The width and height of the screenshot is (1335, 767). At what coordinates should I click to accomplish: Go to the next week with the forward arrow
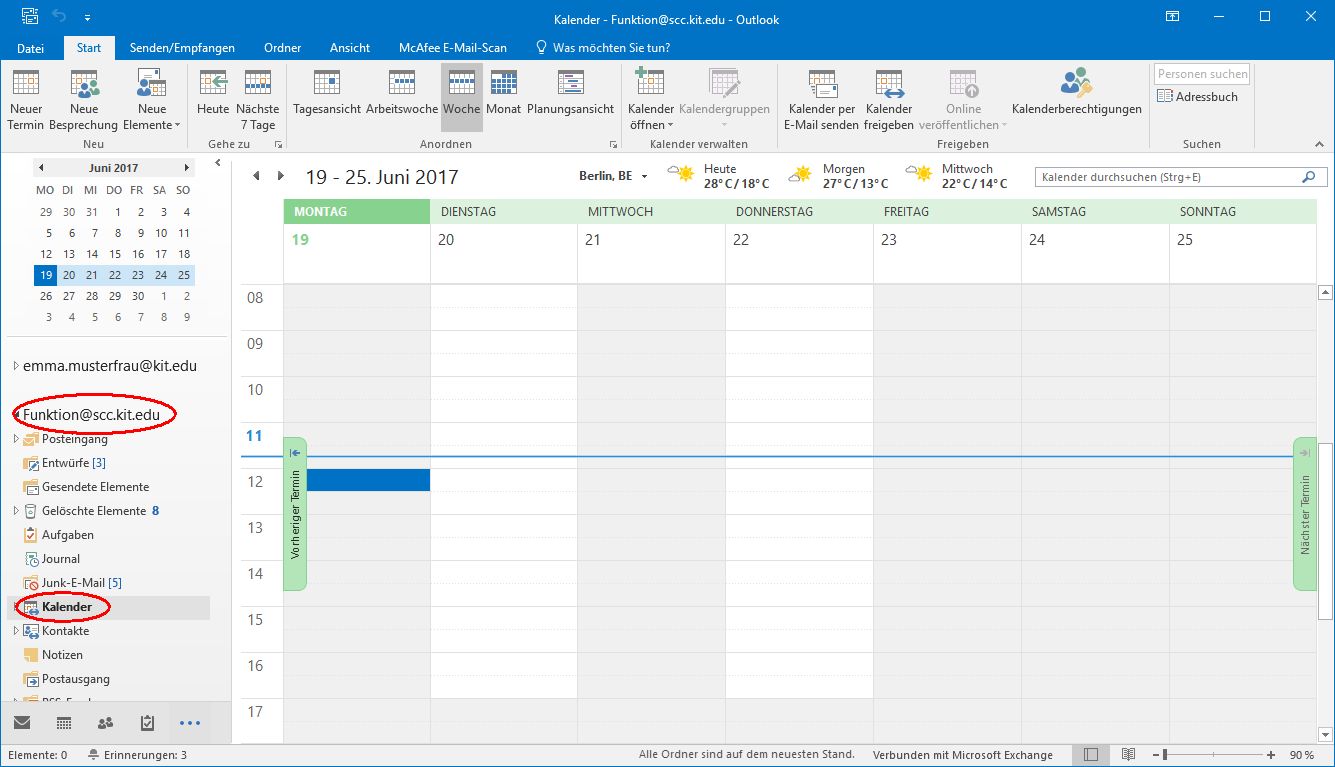(x=281, y=176)
